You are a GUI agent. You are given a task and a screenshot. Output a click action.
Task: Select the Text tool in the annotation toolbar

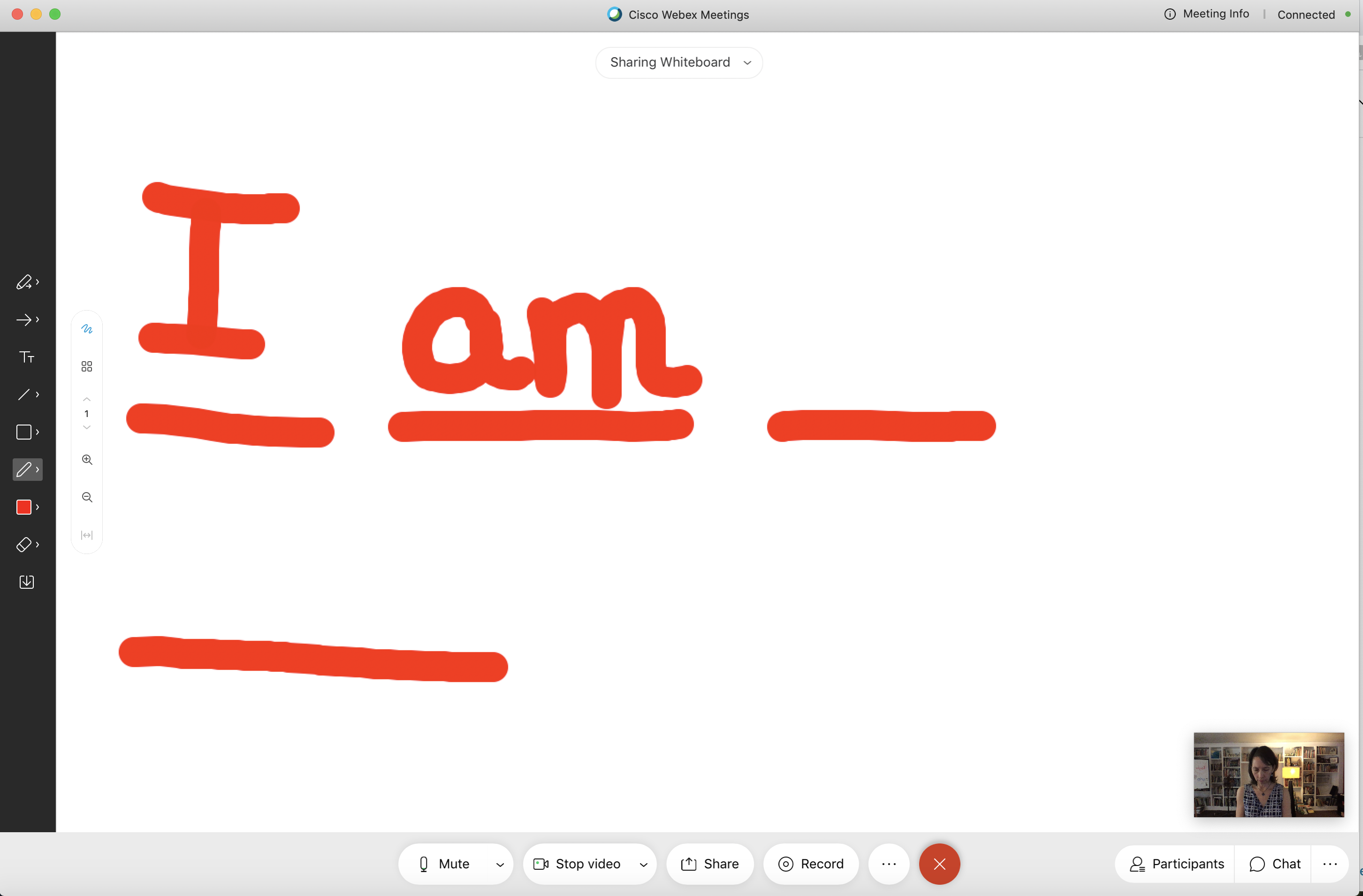point(26,357)
